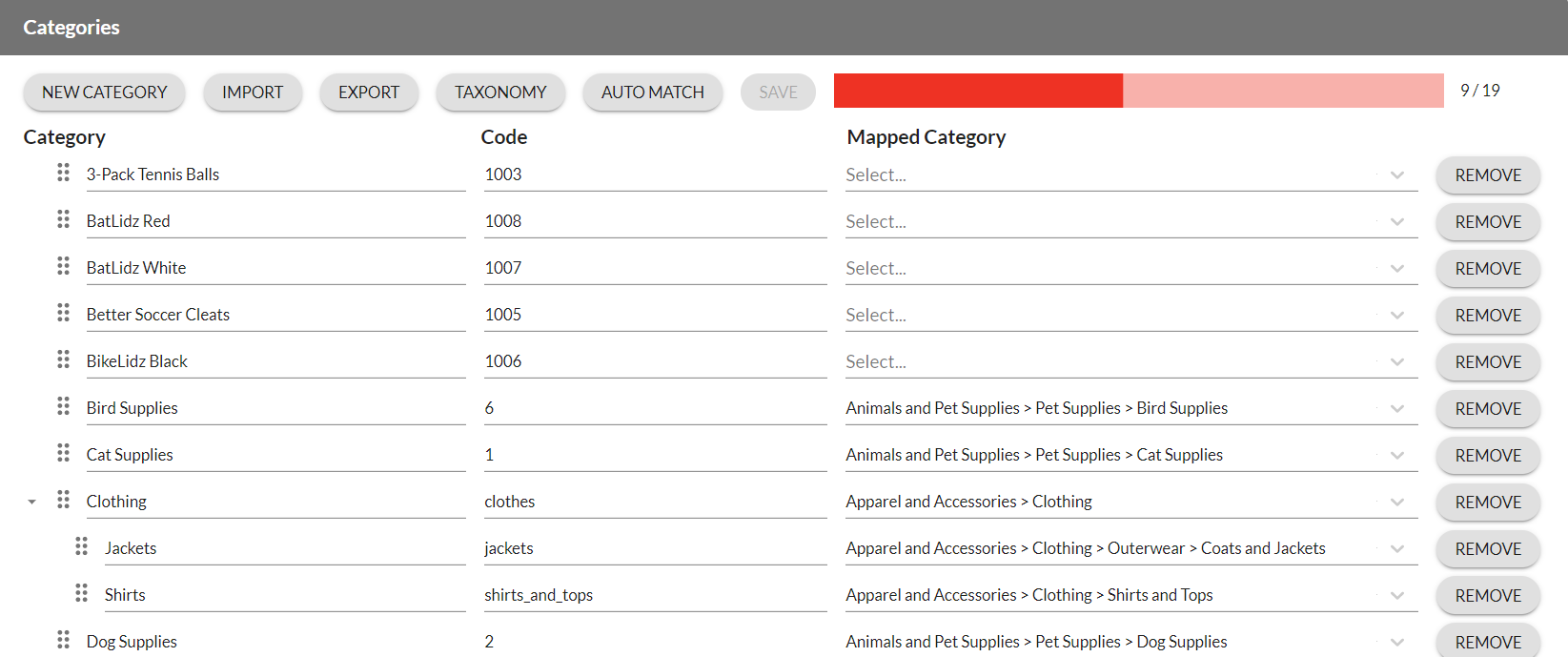
Task: Collapse the Clothing category tree
Action: pyautogui.click(x=31, y=502)
